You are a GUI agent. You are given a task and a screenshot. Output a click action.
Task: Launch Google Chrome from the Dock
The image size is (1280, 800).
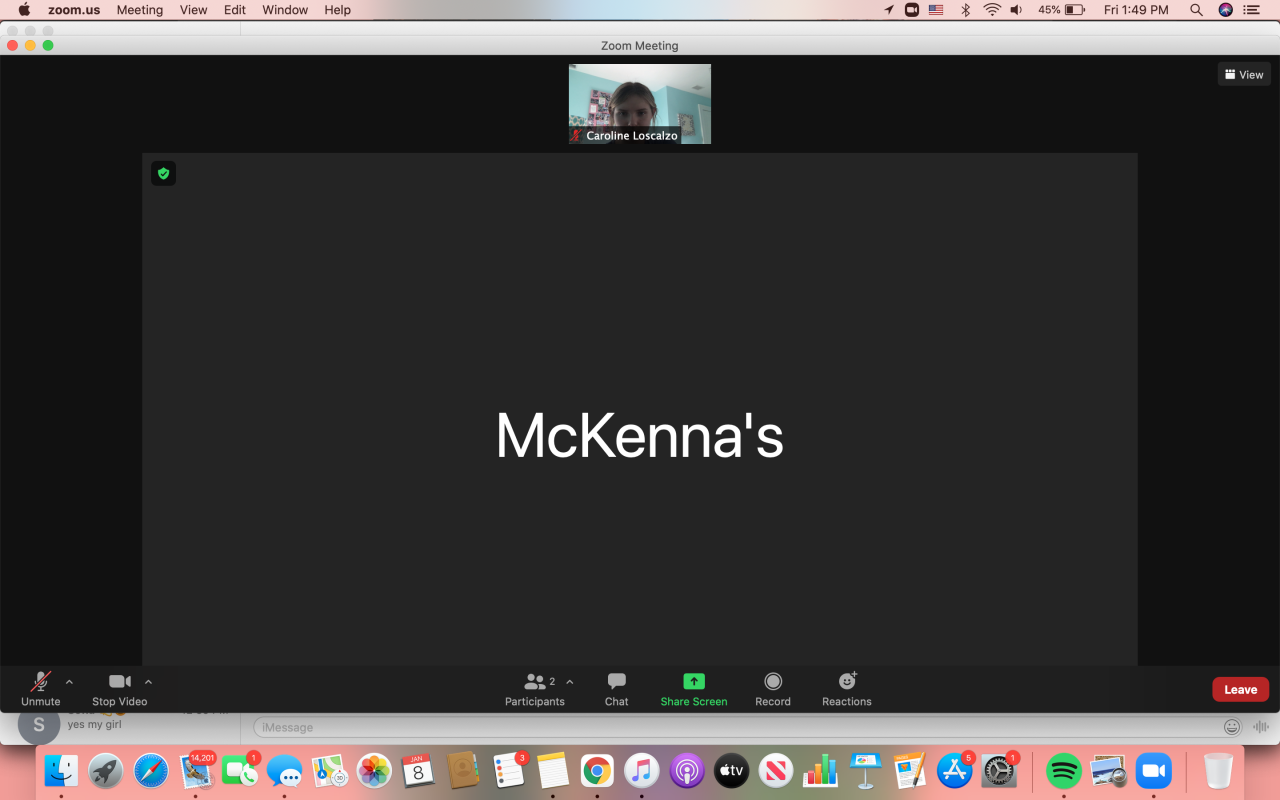point(597,770)
